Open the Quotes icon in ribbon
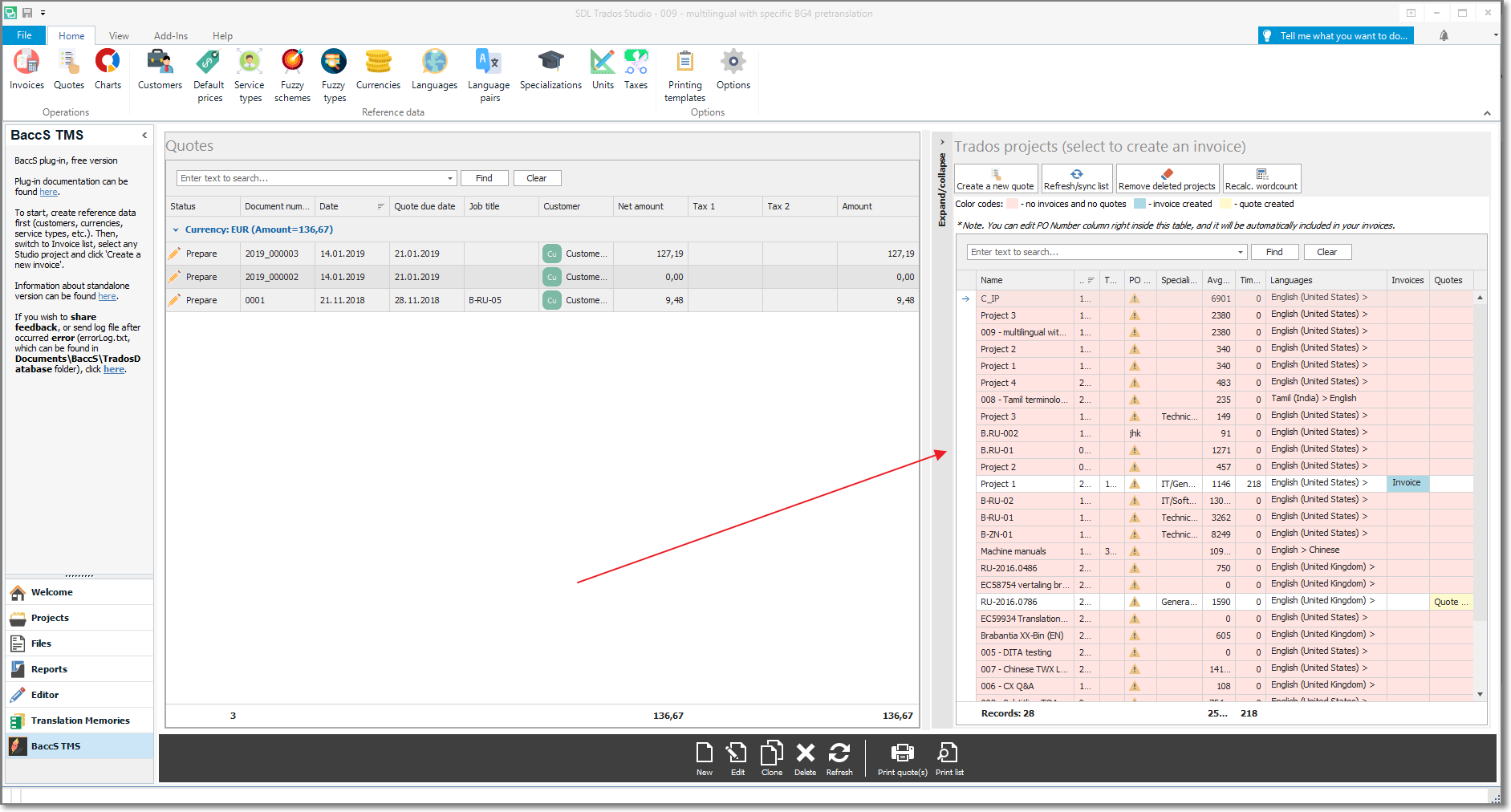The width and height of the screenshot is (1511, 812). click(x=69, y=70)
